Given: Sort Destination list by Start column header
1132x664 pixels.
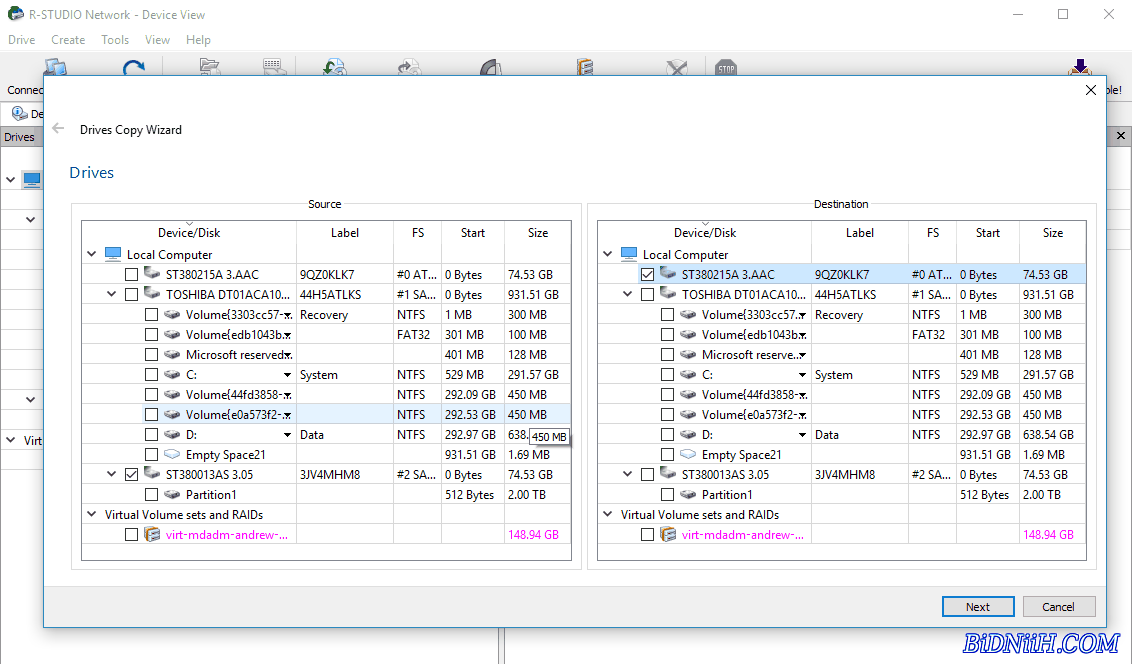Looking at the screenshot, I should pyautogui.click(x=988, y=232).
